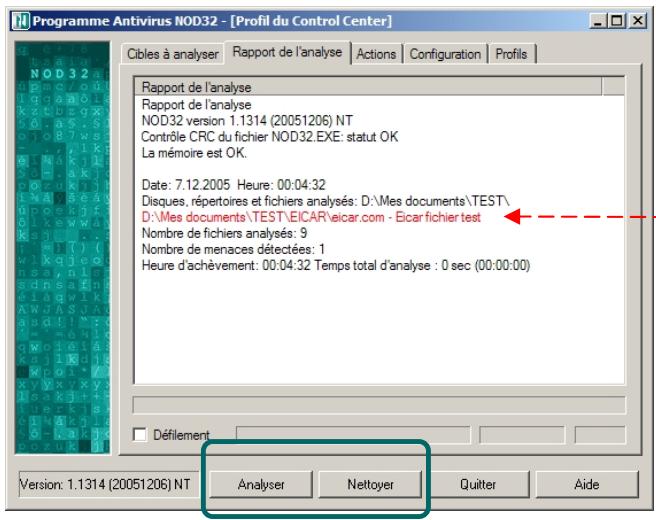This screenshot has width=656, height=520.
Task: Select the Contrôle CRC du fichier line
Action: coord(270,137)
